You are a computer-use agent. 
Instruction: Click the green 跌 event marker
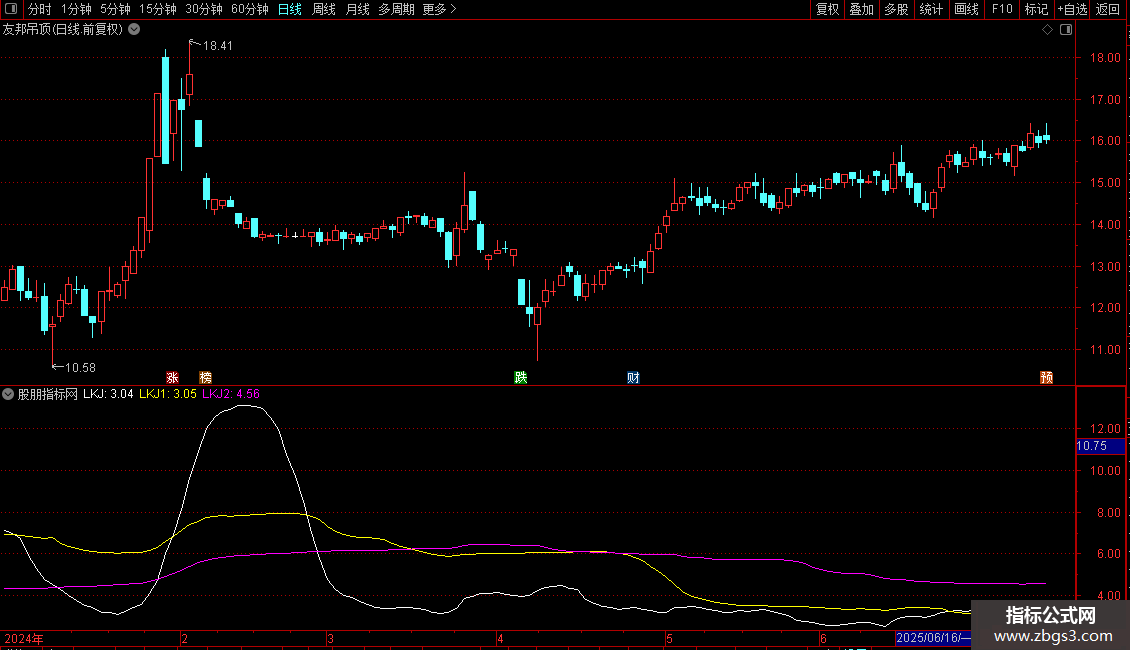(x=520, y=377)
